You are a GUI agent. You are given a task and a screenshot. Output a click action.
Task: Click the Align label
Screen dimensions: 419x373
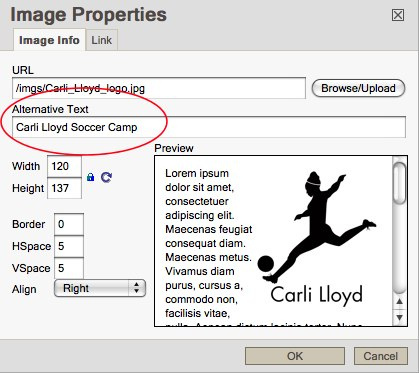[x=24, y=289]
